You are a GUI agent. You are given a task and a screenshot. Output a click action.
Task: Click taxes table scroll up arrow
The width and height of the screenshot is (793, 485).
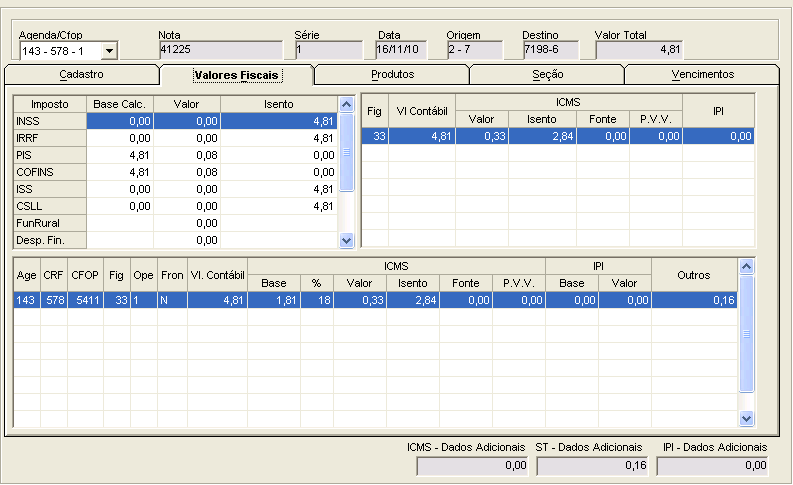(x=346, y=105)
